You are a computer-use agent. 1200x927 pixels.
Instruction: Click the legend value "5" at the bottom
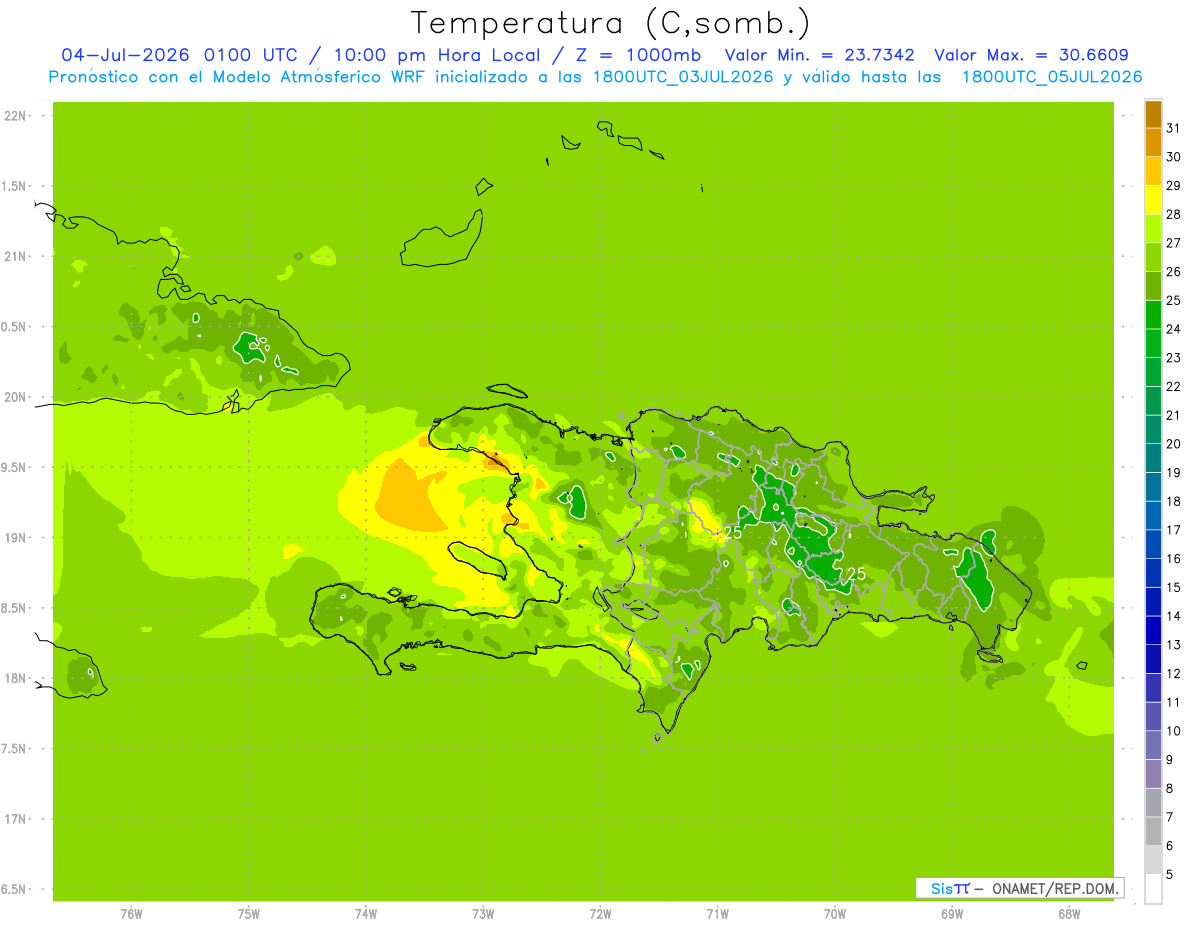click(1170, 875)
